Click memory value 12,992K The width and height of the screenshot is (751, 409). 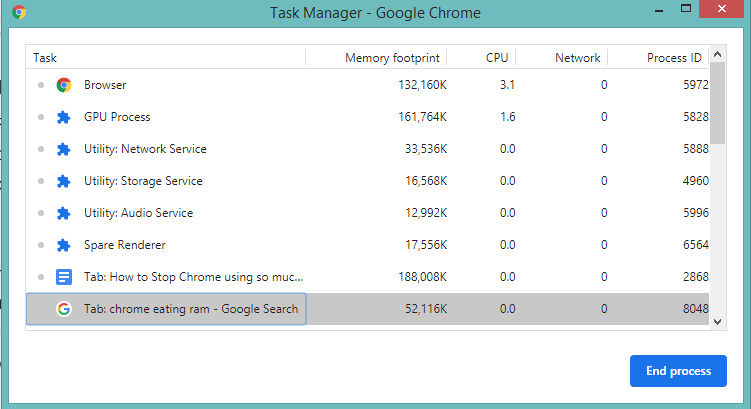point(426,213)
